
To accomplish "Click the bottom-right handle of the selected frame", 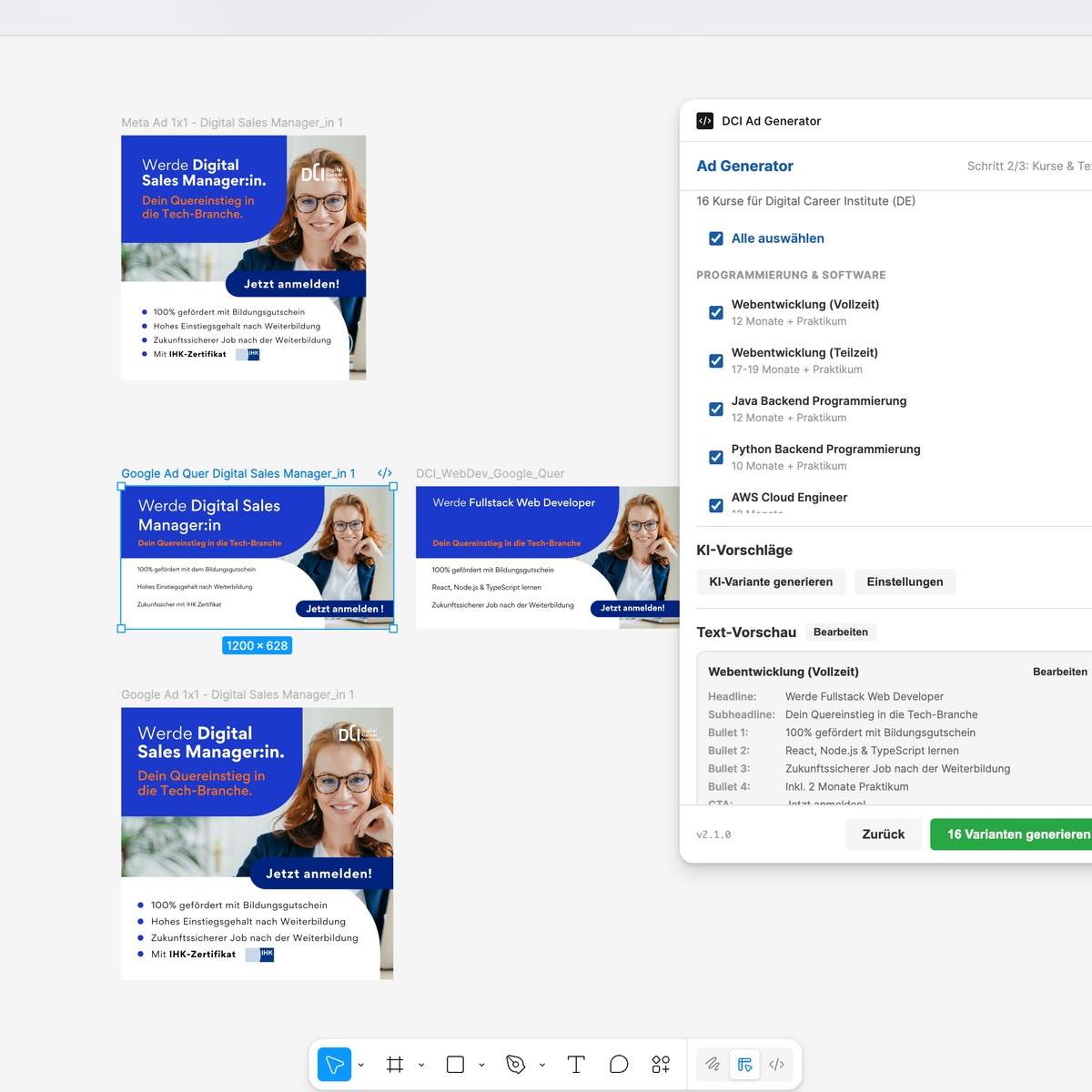I will [x=394, y=629].
